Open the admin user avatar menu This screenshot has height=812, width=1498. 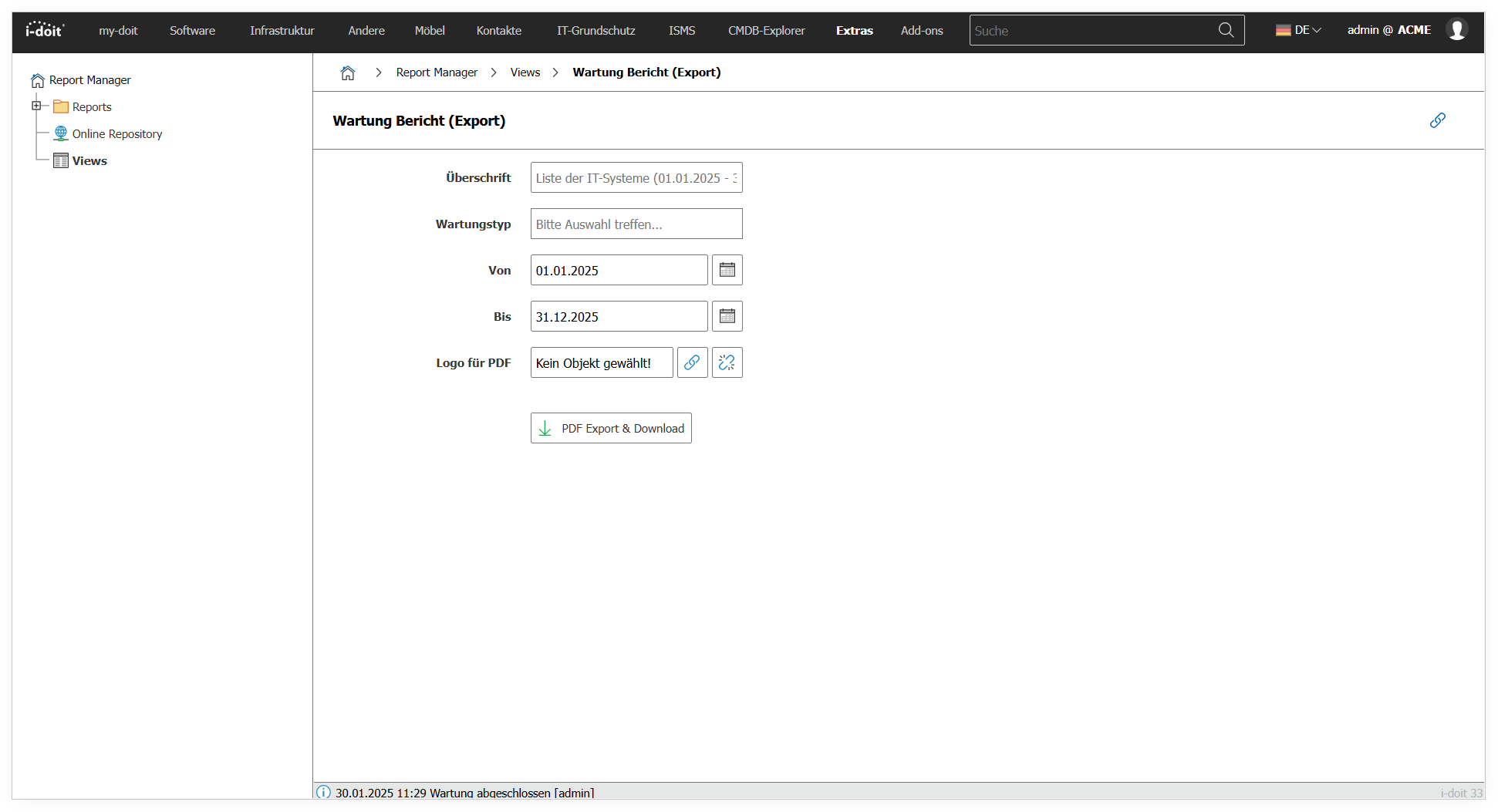[1456, 30]
